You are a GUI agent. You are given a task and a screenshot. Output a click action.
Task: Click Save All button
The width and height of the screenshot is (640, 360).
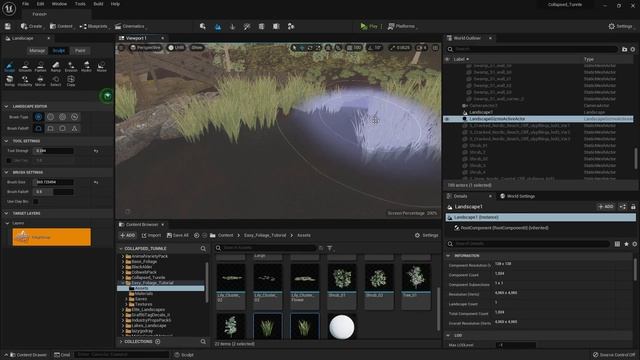click(178, 236)
